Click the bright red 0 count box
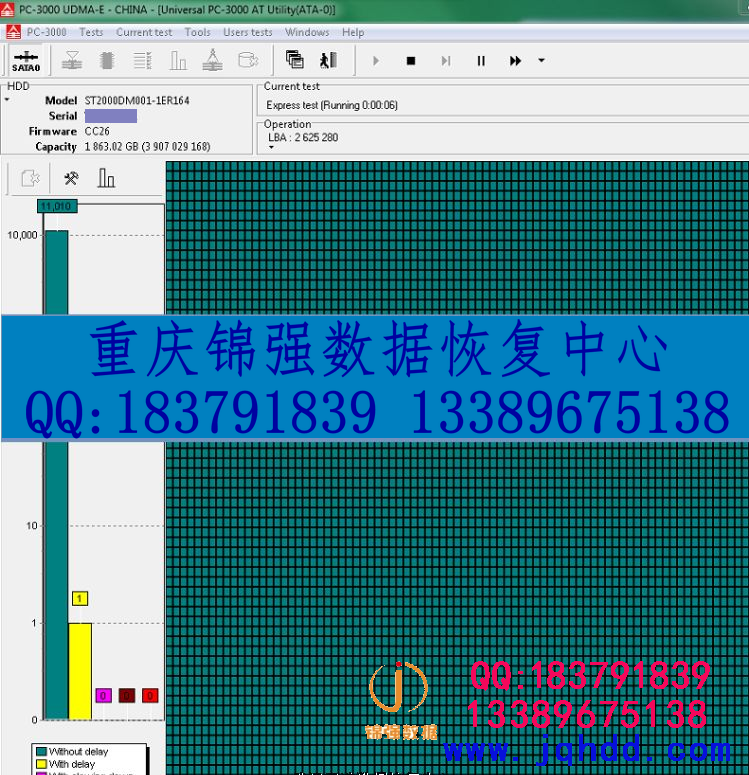Viewport: 749px width, 775px height. 150,695
